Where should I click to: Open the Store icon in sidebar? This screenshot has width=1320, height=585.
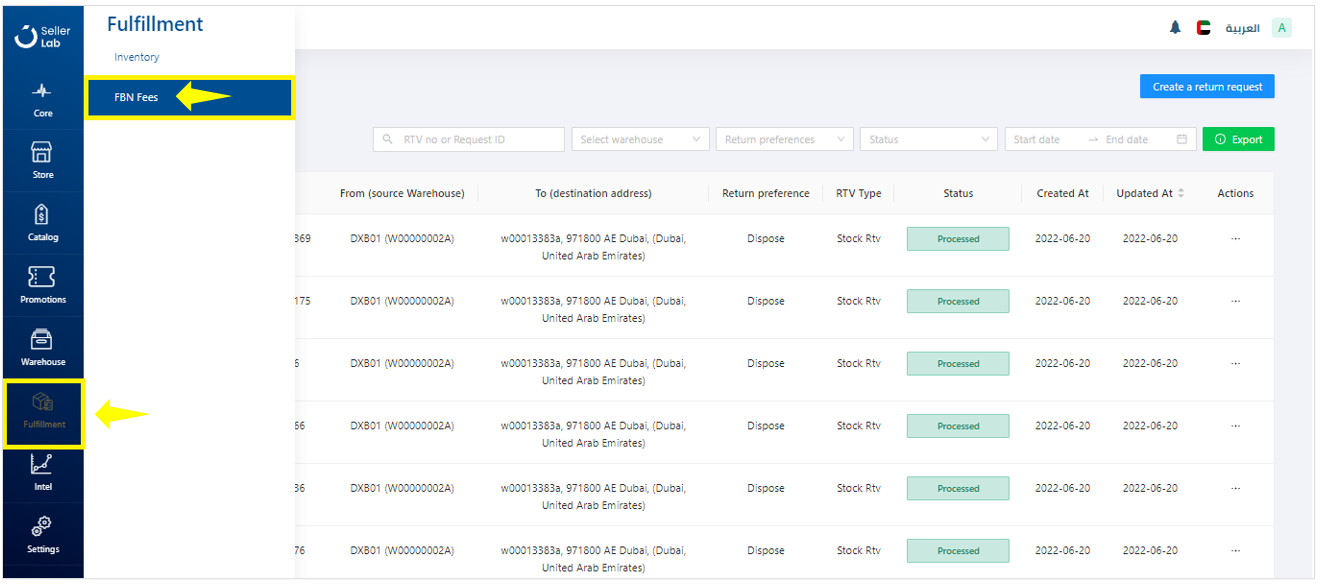[x=42, y=160]
